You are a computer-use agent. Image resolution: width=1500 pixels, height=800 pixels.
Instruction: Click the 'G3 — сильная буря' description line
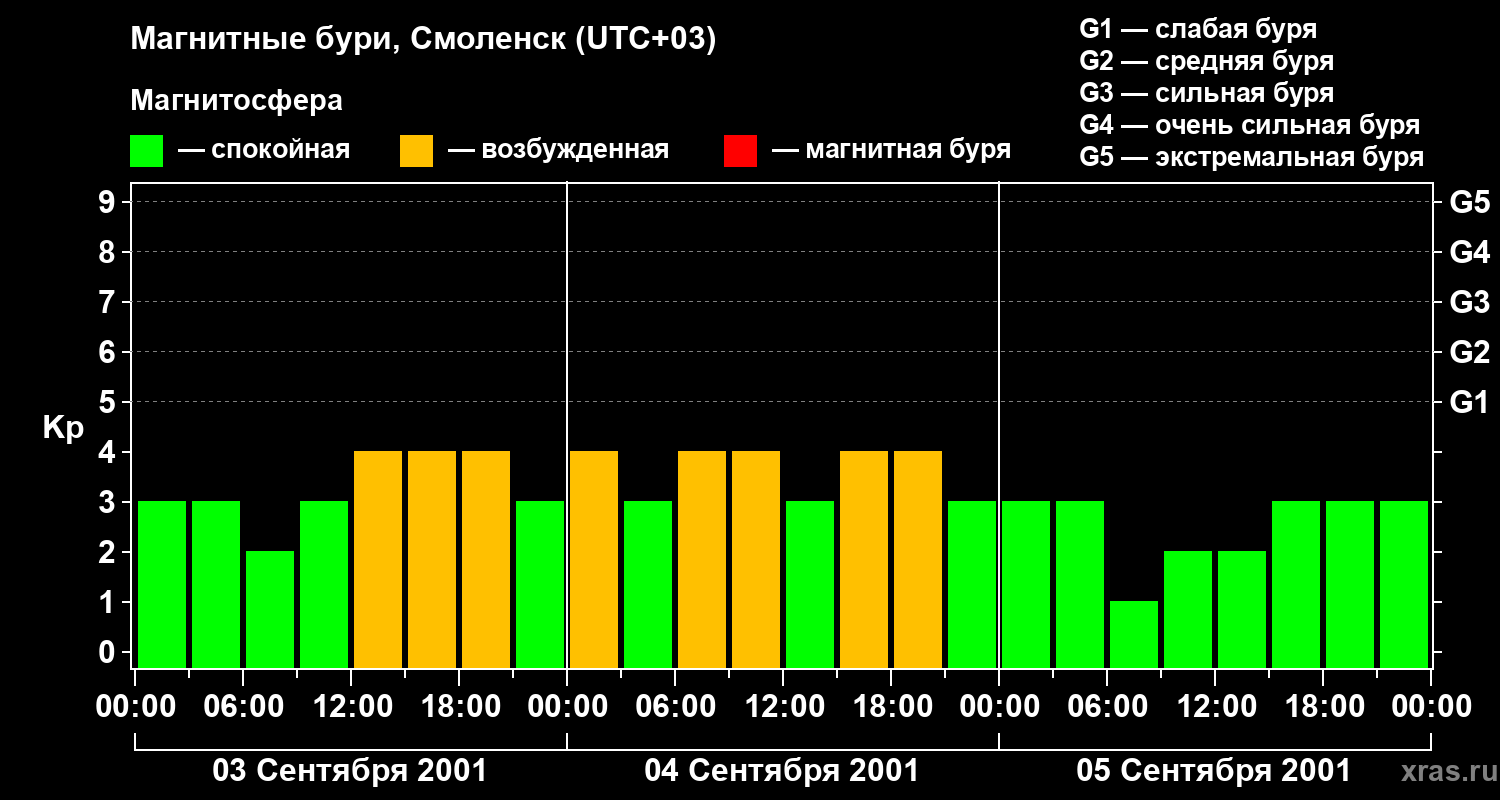pyautogui.click(x=1207, y=93)
